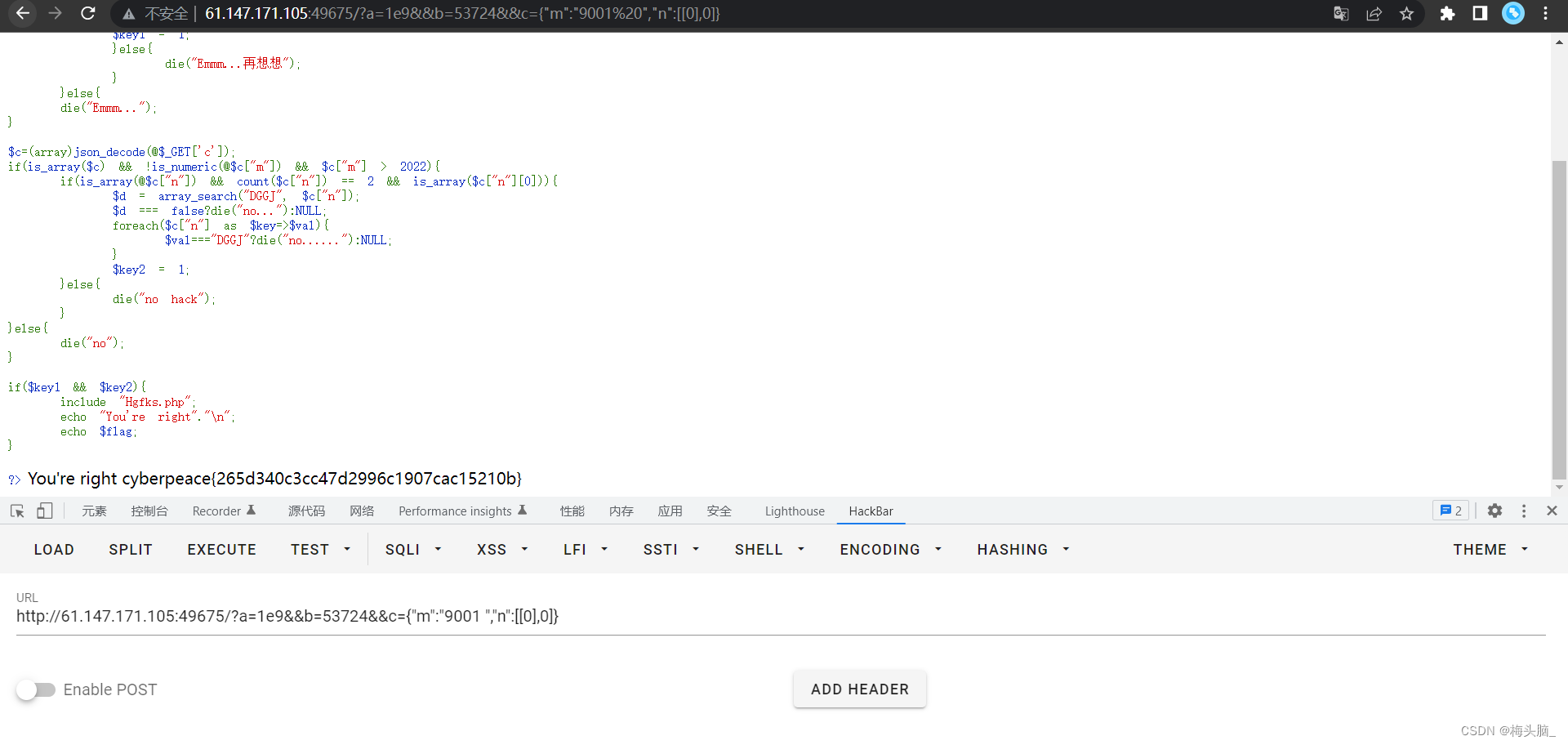The height and width of the screenshot is (745, 1568).
Task: Select the inspect element tool in DevTools
Action: click(16, 511)
